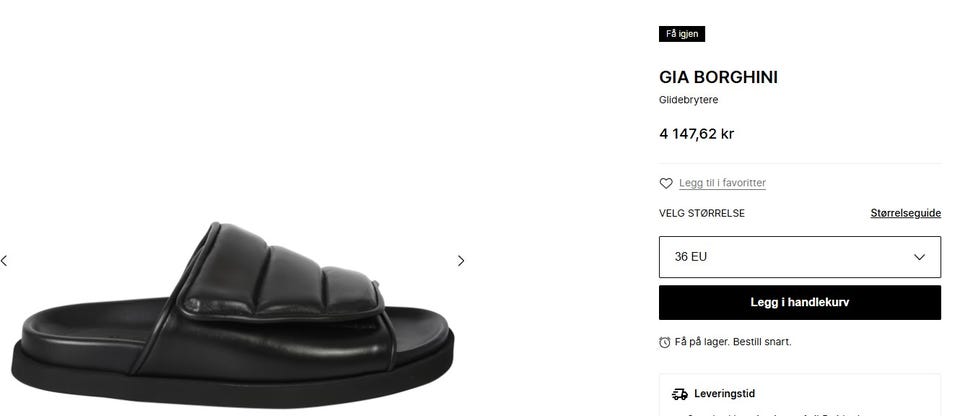
Task: Click the delivery truck icon
Action: point(679,394)
